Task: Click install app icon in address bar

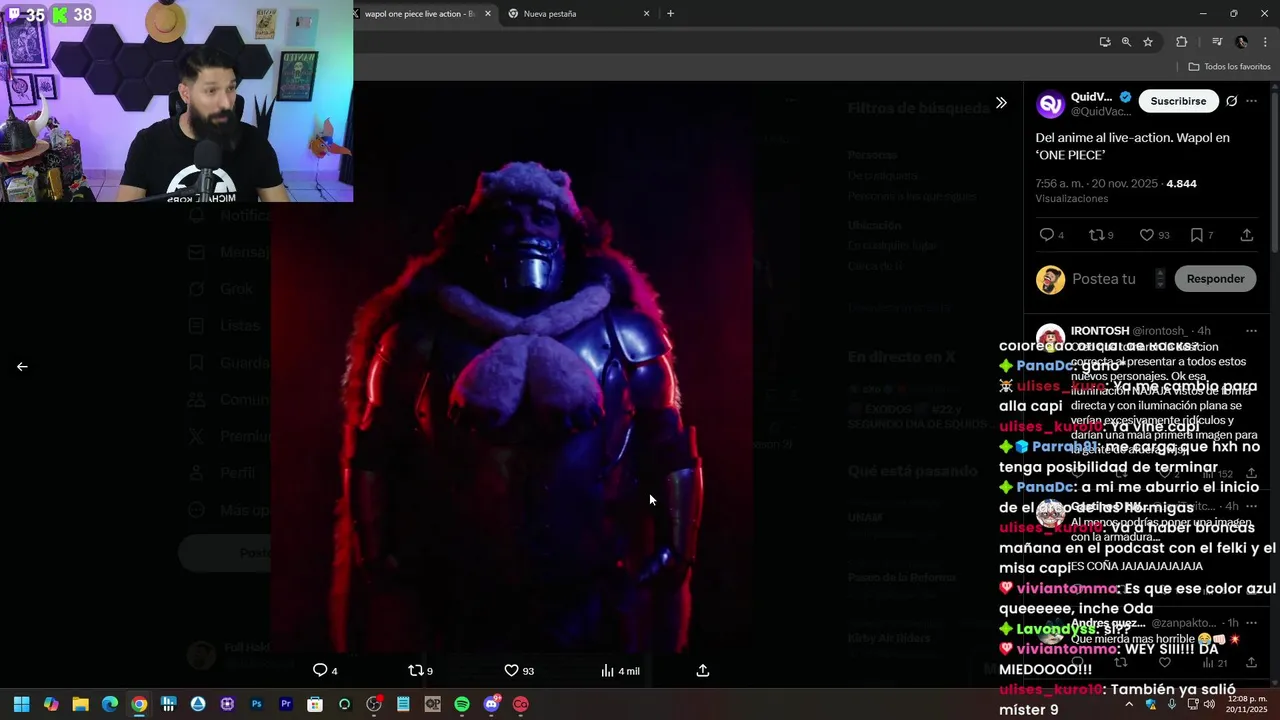Action: click(1105, 42)
